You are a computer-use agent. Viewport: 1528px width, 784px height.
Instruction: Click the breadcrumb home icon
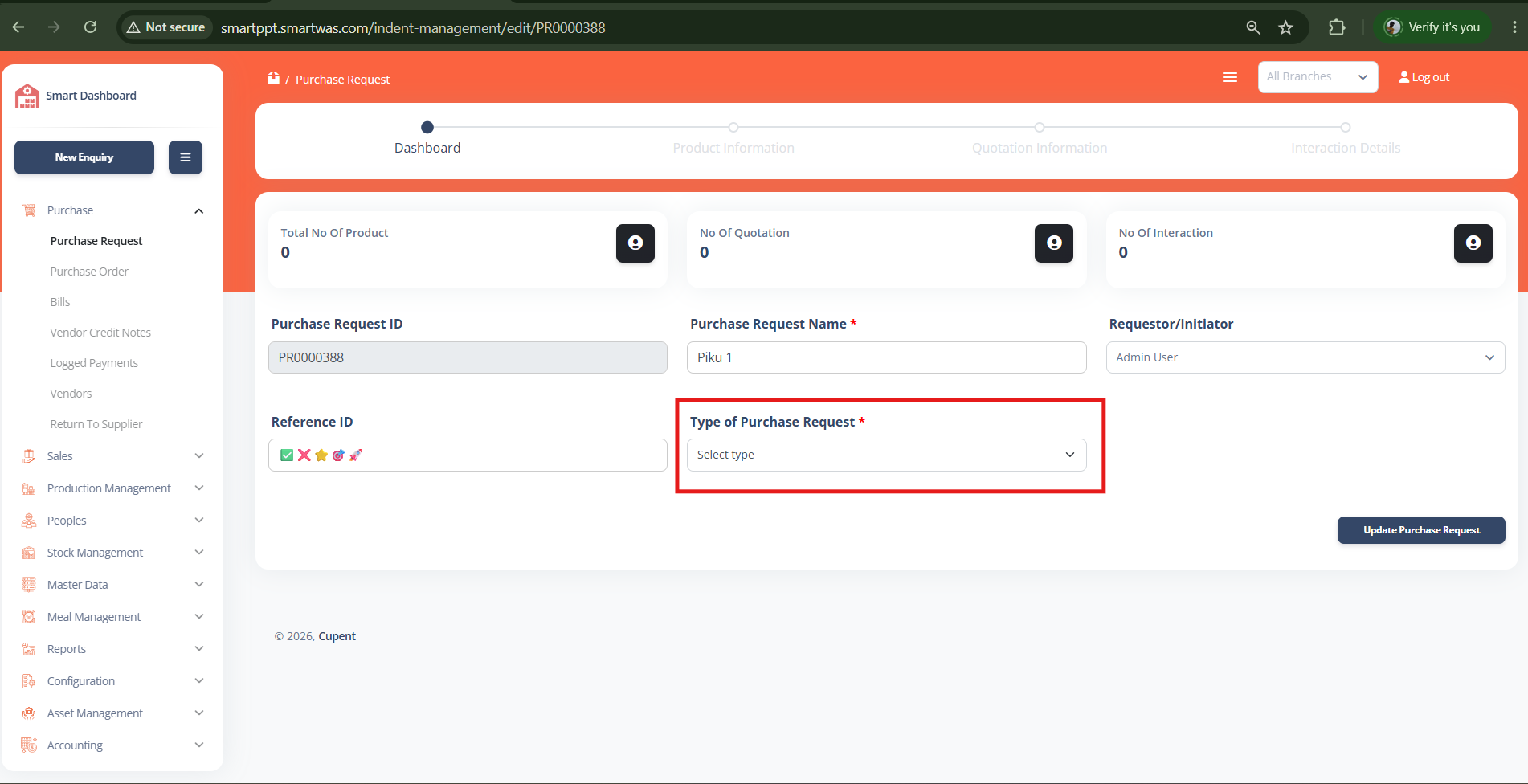tap(273, 78)
